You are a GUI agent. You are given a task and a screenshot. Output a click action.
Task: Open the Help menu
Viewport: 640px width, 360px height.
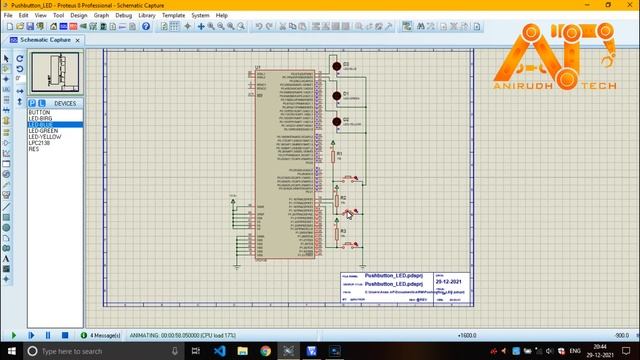tap(222, 15)
